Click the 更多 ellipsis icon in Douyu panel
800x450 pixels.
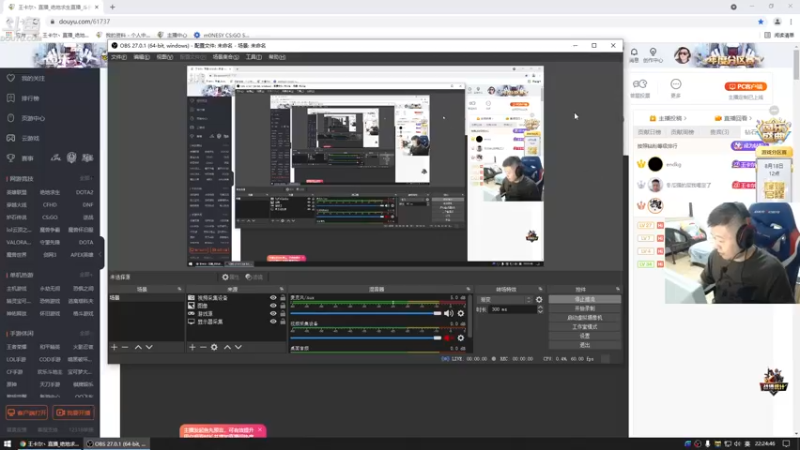point(676,84)
